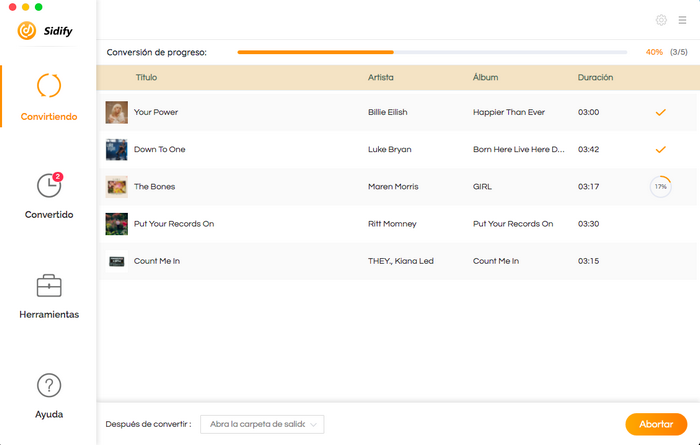Click the album name GIRL
The height and width of the screenshot is (445, 700).
(x=482, y=187)
